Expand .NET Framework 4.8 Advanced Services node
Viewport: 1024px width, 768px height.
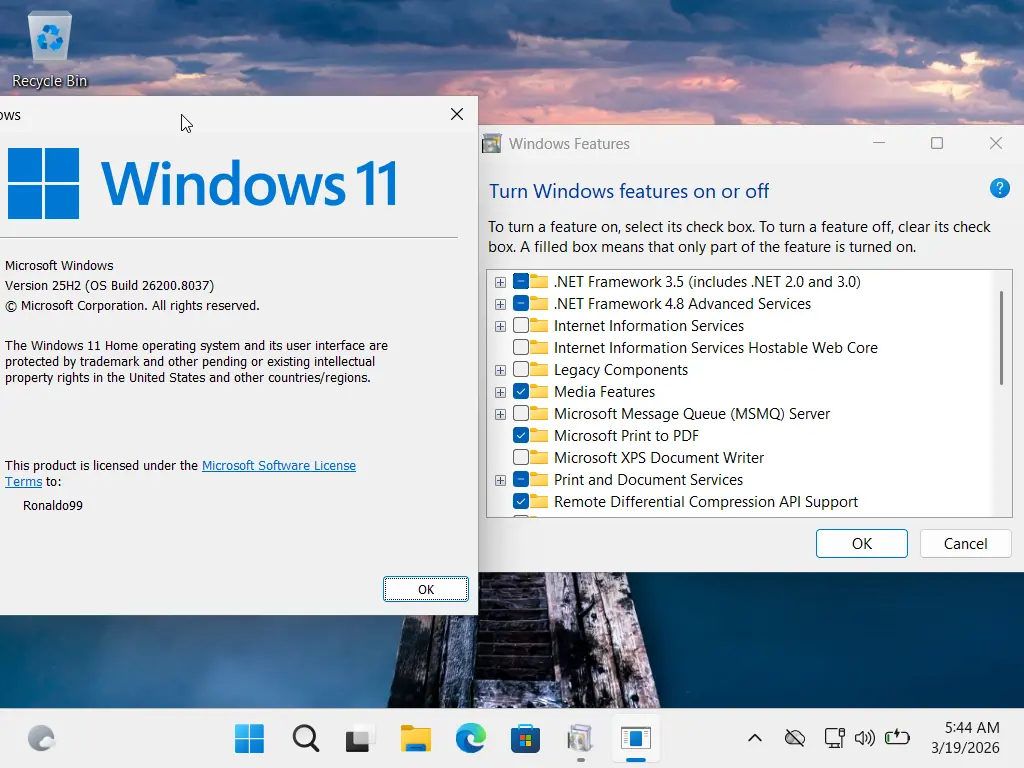[x=500, y=304]
